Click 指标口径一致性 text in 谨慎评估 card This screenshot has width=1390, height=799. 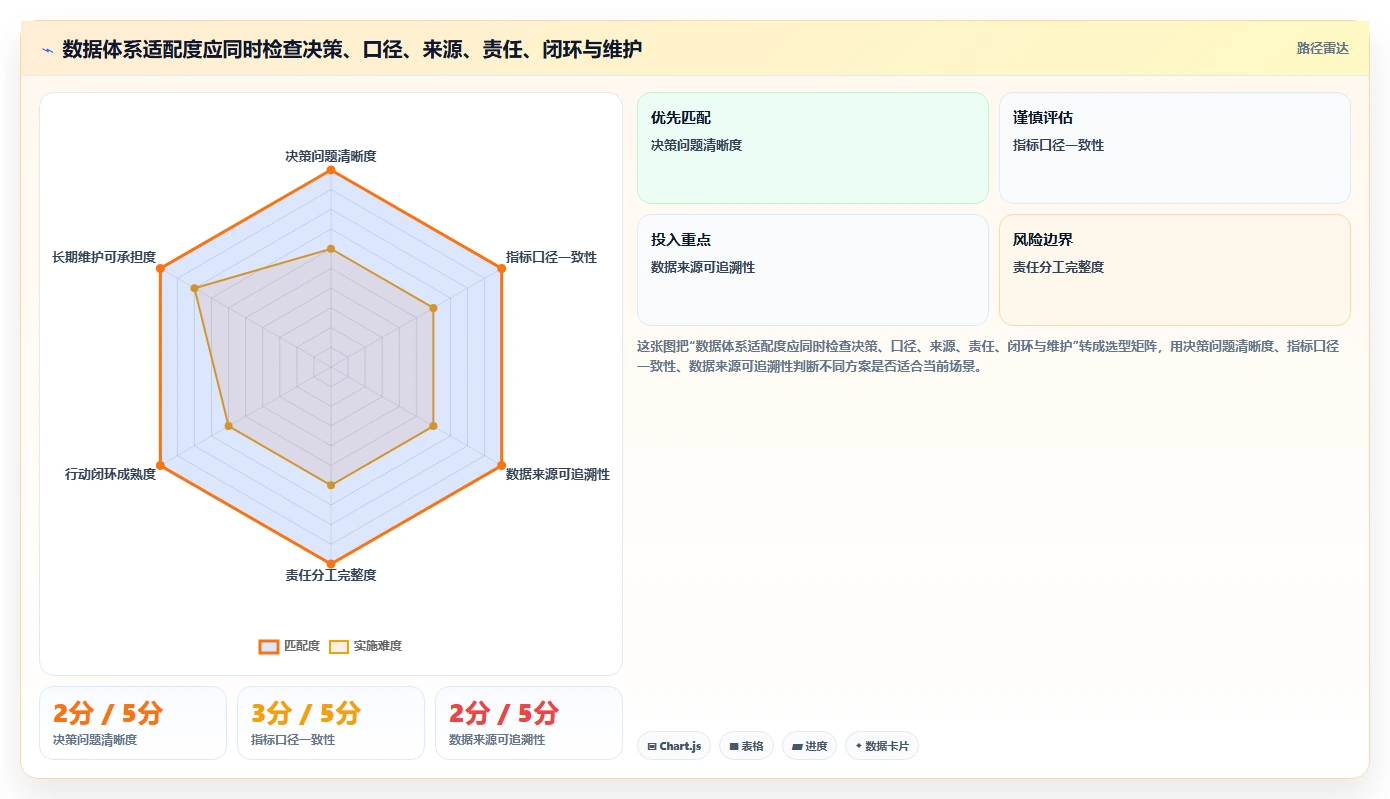click(1058, 145)
